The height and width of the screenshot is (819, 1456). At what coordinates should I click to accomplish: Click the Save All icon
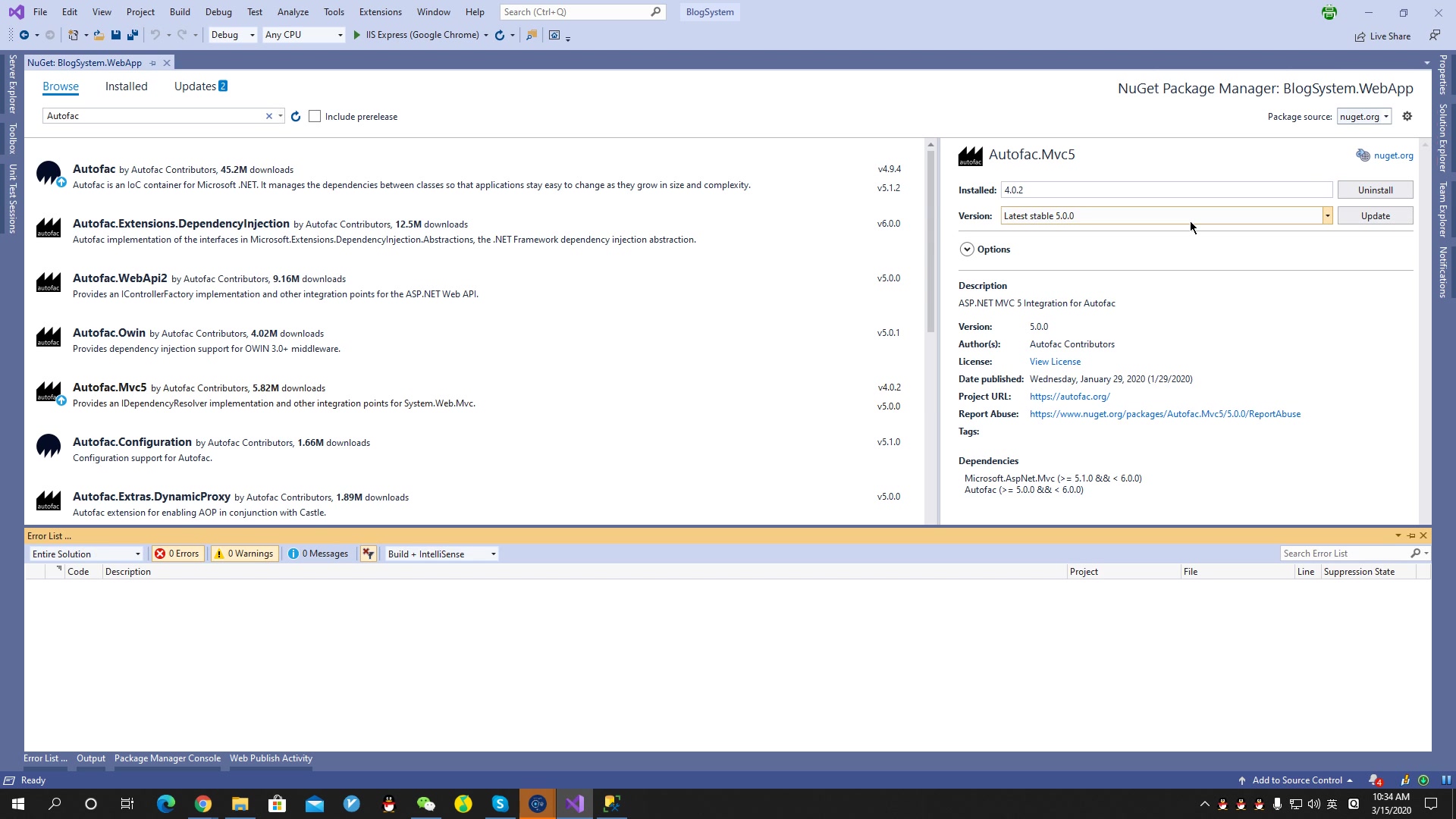pos(133,35)
